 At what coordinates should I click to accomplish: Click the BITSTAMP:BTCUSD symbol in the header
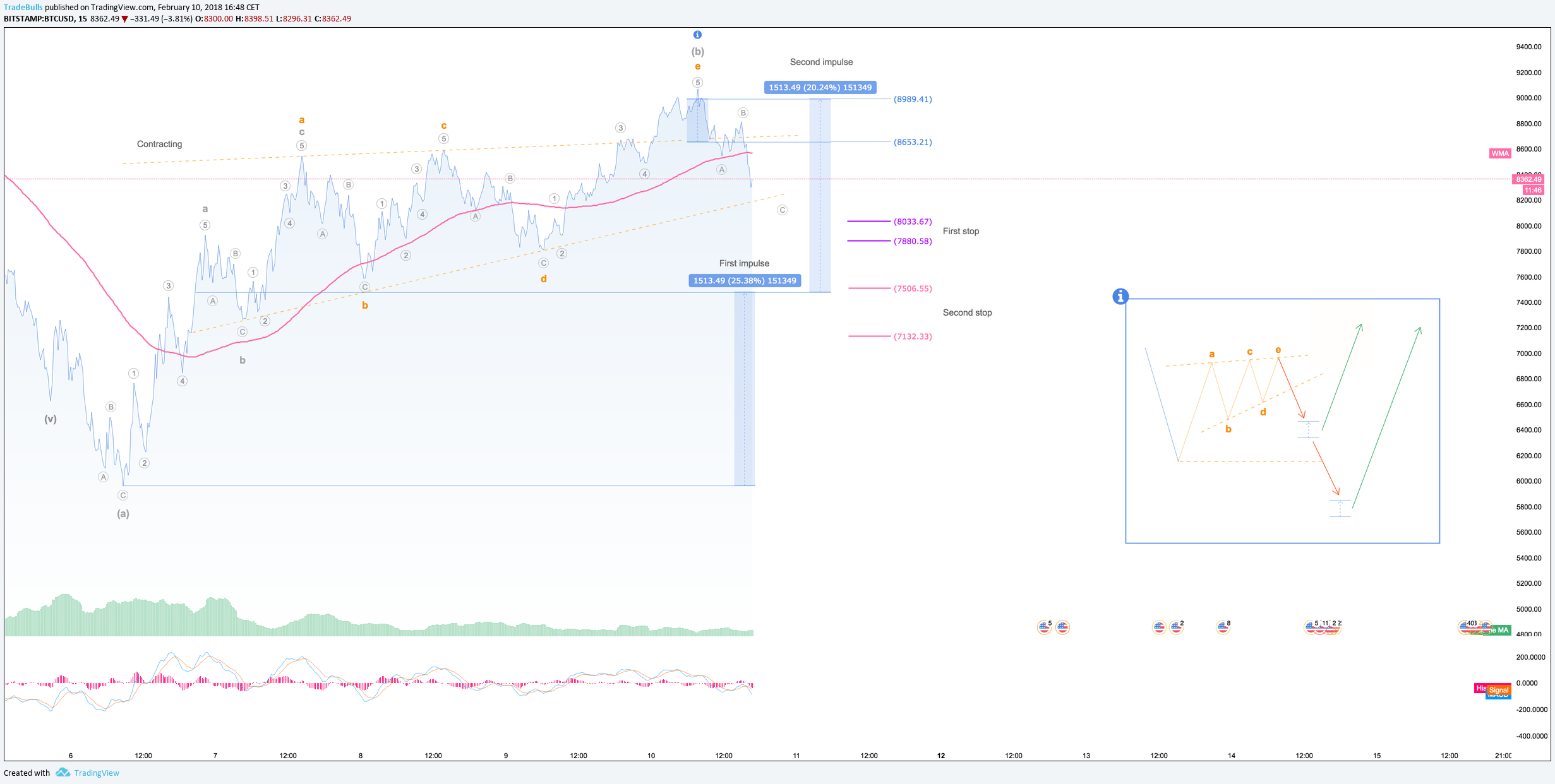pos(39,19)
